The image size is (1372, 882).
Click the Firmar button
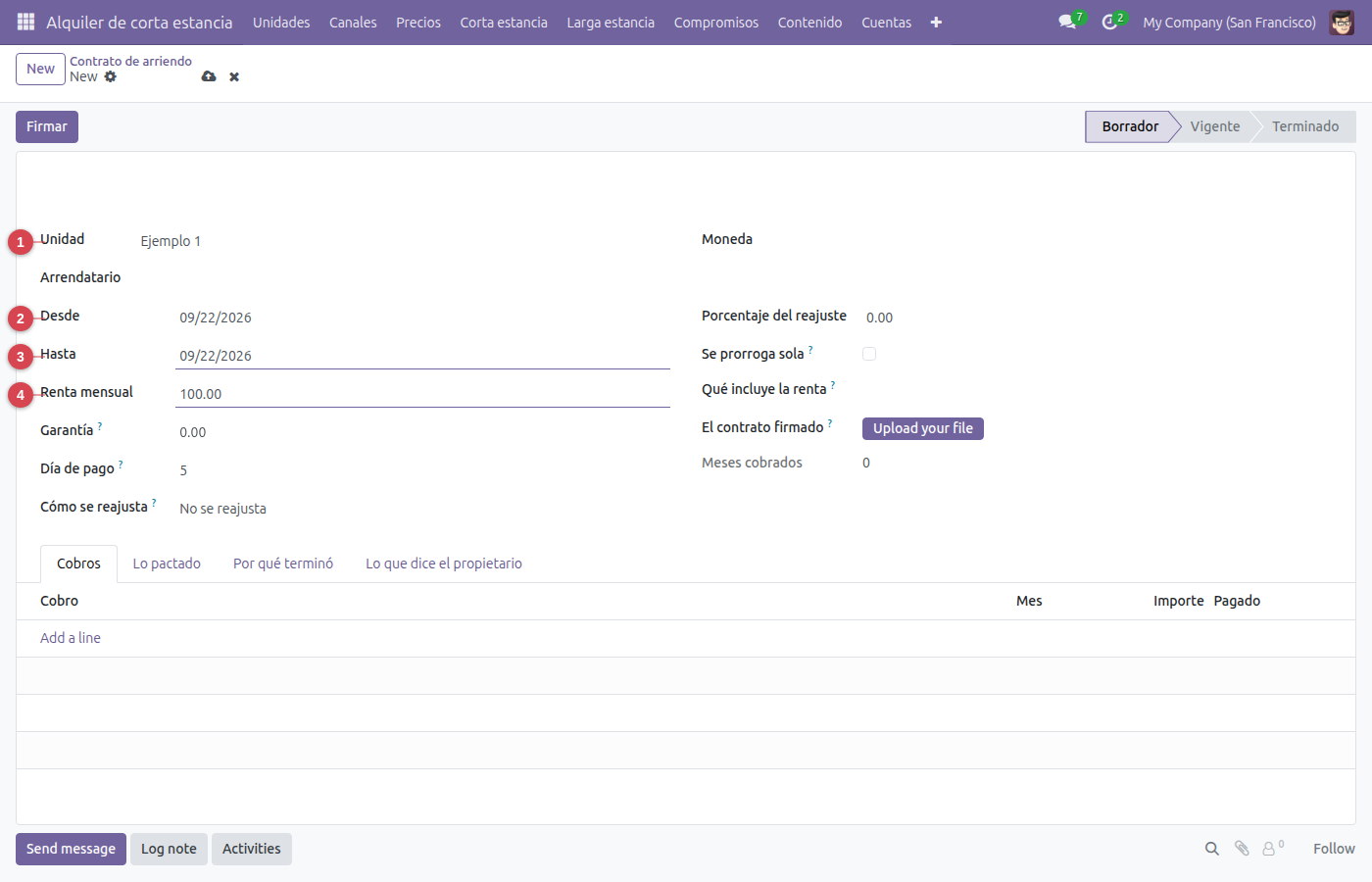click(47, 126)
